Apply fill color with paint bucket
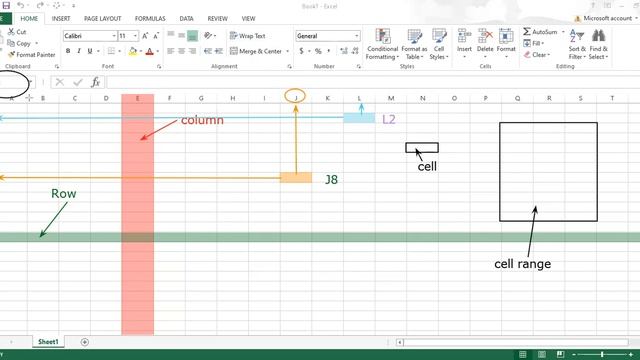This screenshot has width=640, height=360. click(133, 51)
